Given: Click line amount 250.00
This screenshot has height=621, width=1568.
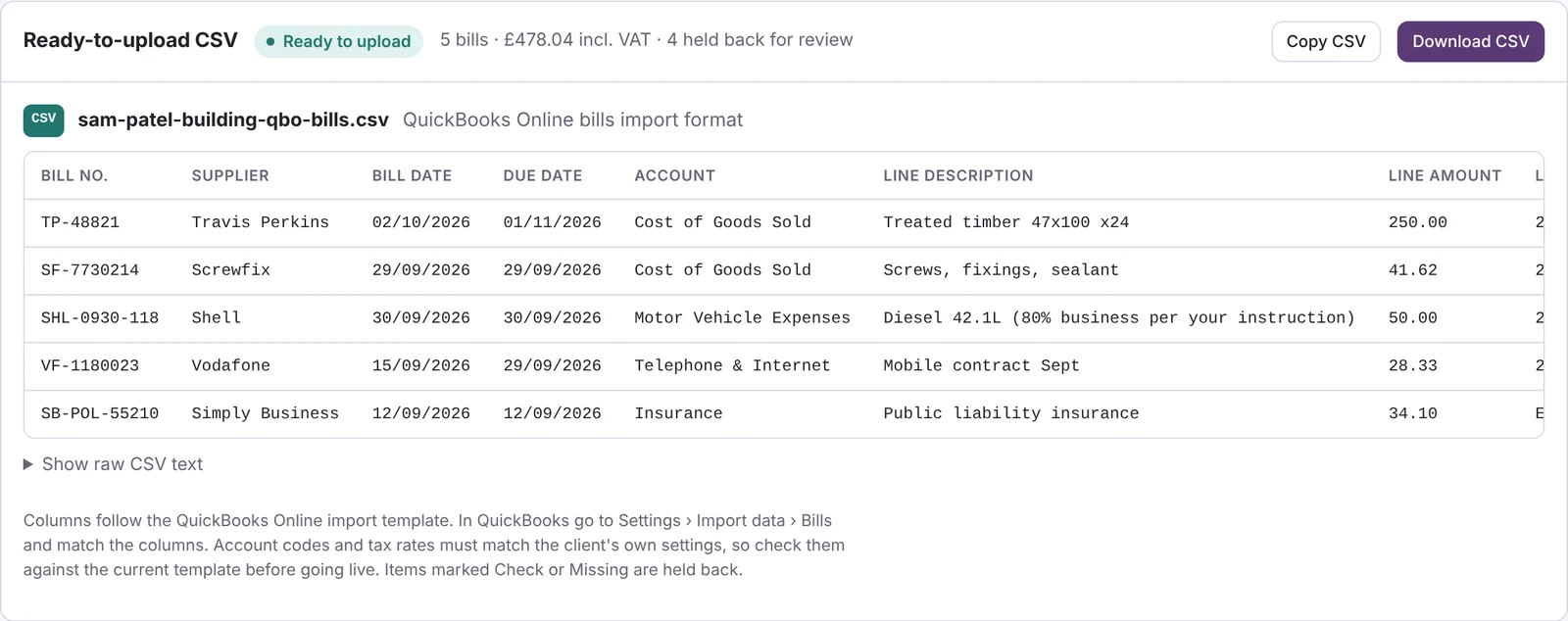Looking at the screenshot, I should pos(1418,222).
